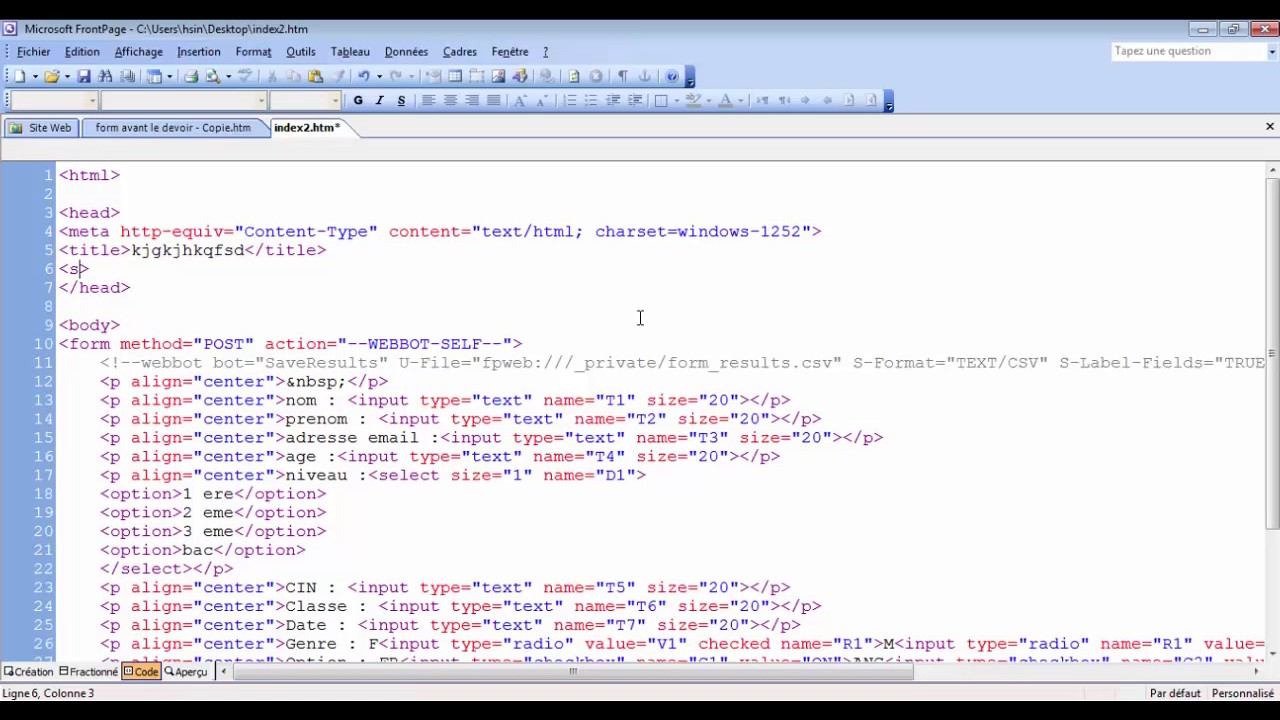Click the horizontal scrollbar thumb below the code
The height and width of the screenshot is (720, 1280).
pyautogui.click(x=573, y=672)
